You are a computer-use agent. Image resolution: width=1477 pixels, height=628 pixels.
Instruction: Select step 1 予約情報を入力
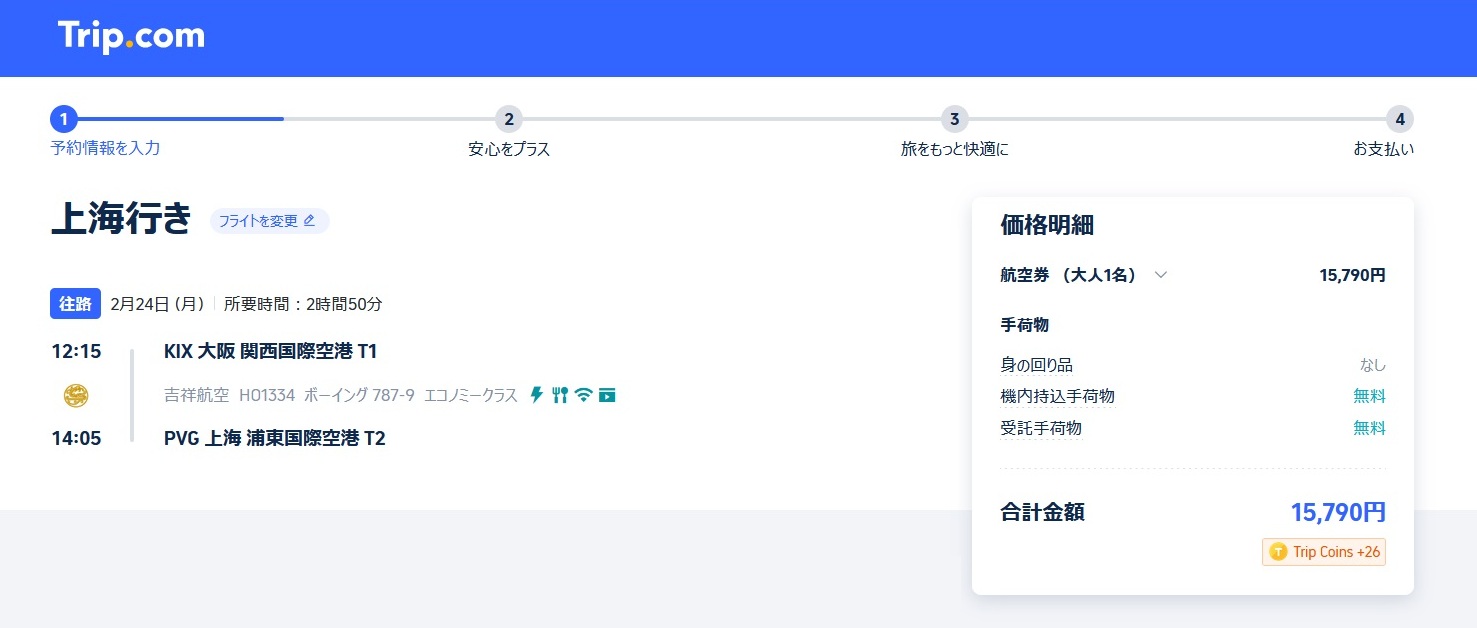64,120
